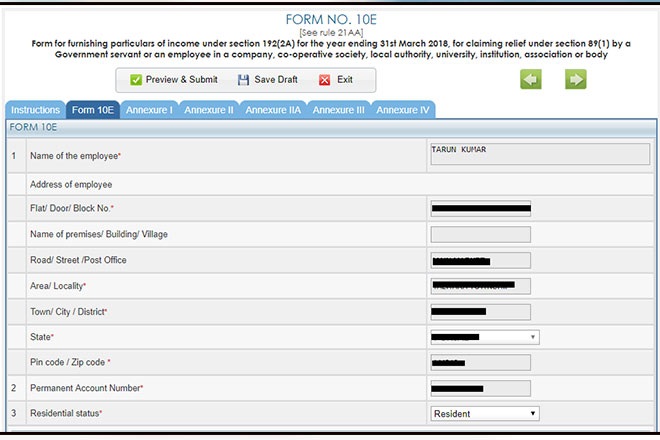Image resolution: width=660 pixels, height=440 pixels.
Task: Go to the Annexure III tab
Action: tap(339, 110)
